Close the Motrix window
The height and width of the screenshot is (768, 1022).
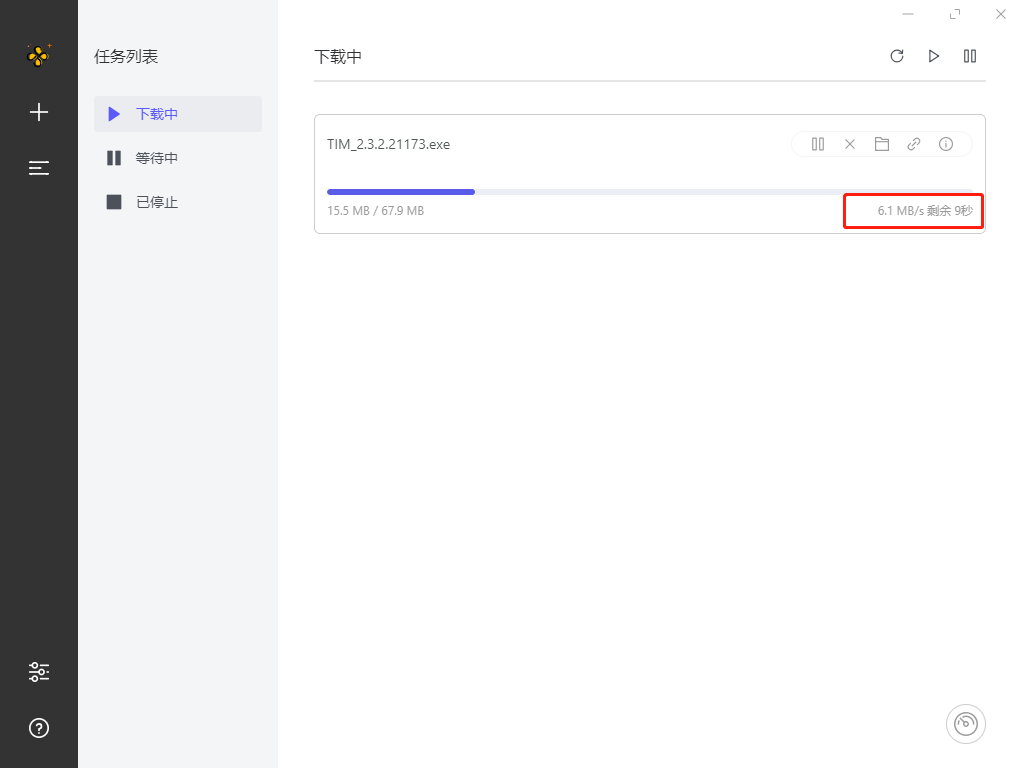pos(1001,14)
